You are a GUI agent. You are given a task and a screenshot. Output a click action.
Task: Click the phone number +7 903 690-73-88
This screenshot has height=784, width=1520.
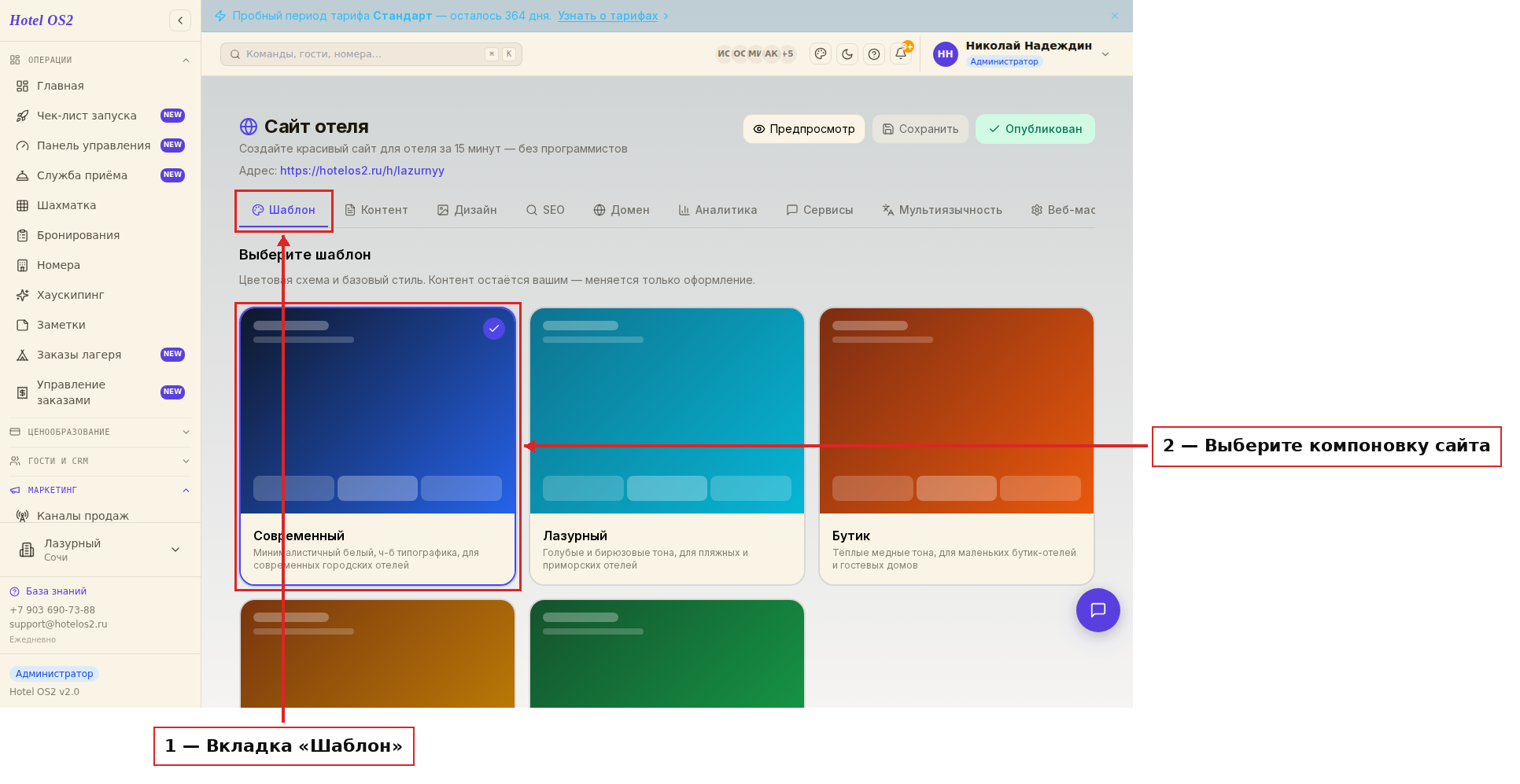tap(52, 610)
